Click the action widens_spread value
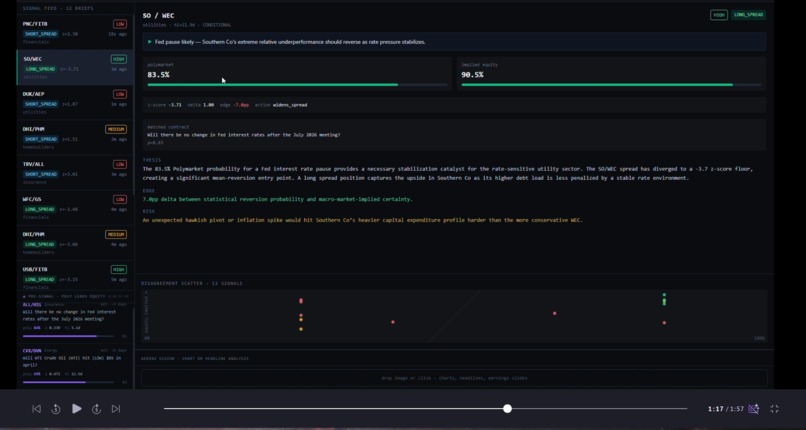Image resolution: width=806 pixels, height=430 pixels. click(290, 105)
